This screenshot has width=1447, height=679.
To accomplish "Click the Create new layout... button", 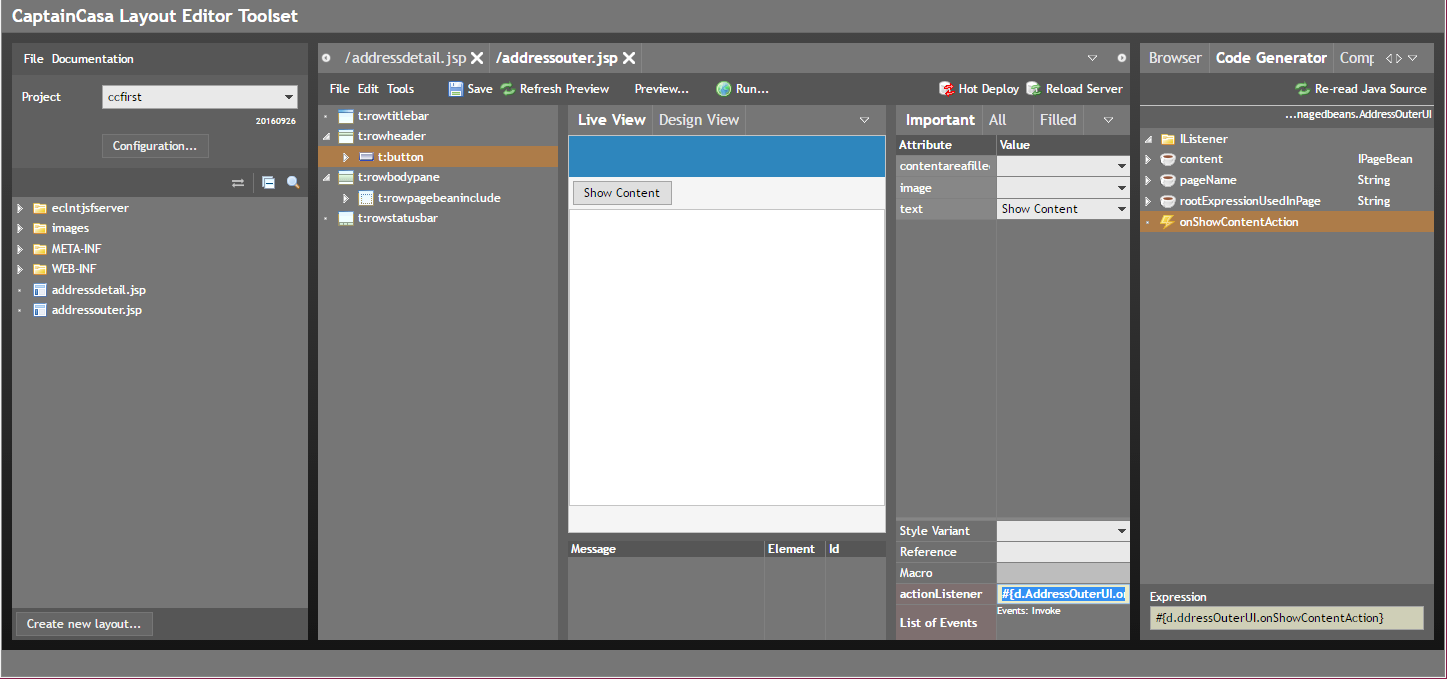I will (x=84, y=624).
